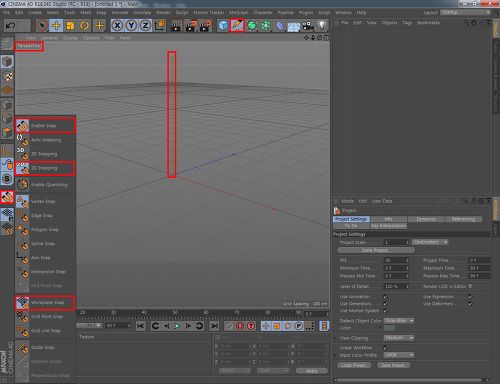Switch to Key Interpolation tab
Viewport: 500px width, 384px height.
point(388,226)
